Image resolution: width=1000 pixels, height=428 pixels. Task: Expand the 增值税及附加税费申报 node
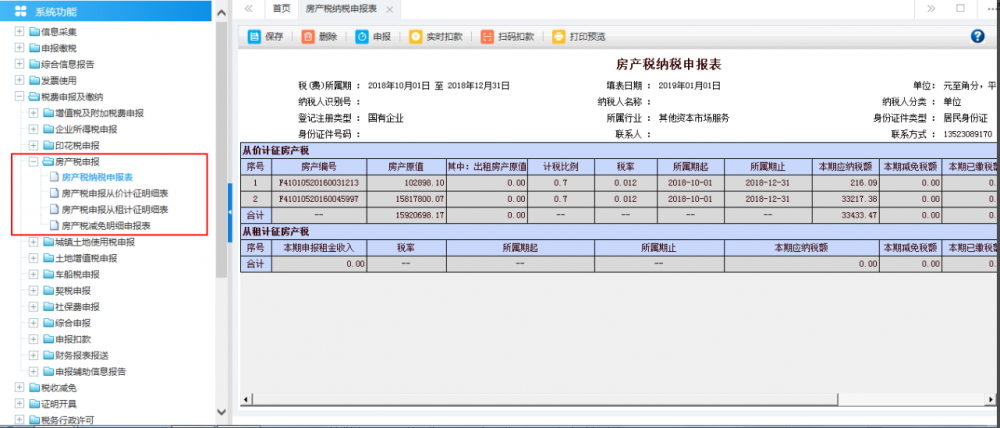pos(33,113)
